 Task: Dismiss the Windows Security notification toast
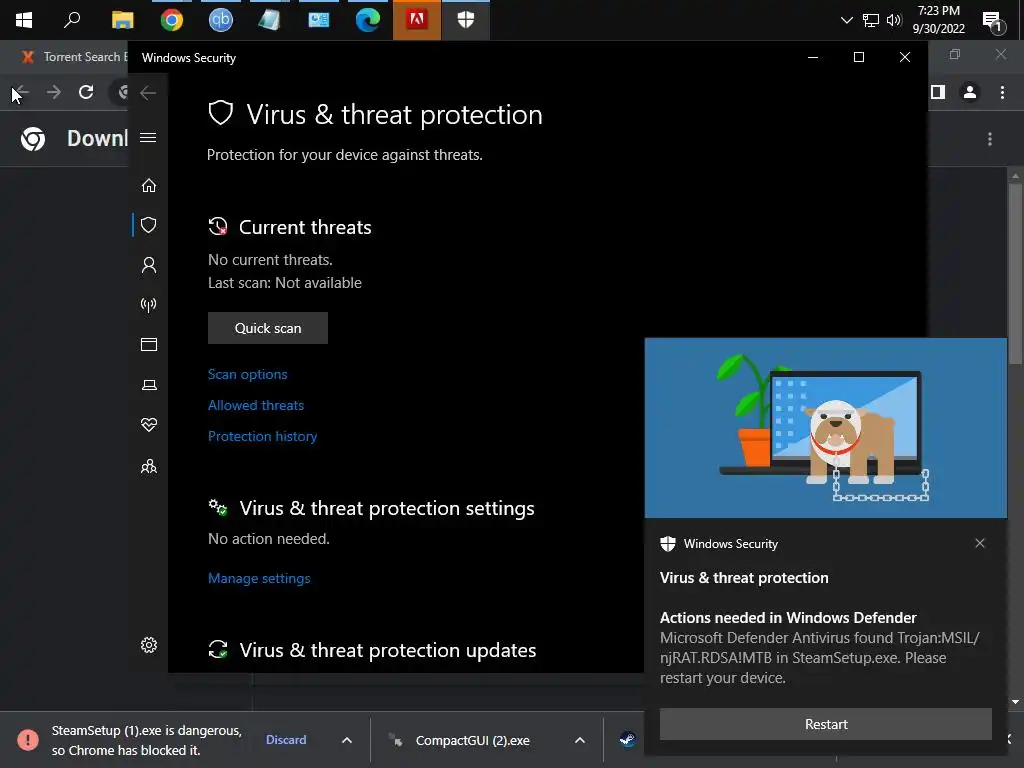[x=980, y=543]
